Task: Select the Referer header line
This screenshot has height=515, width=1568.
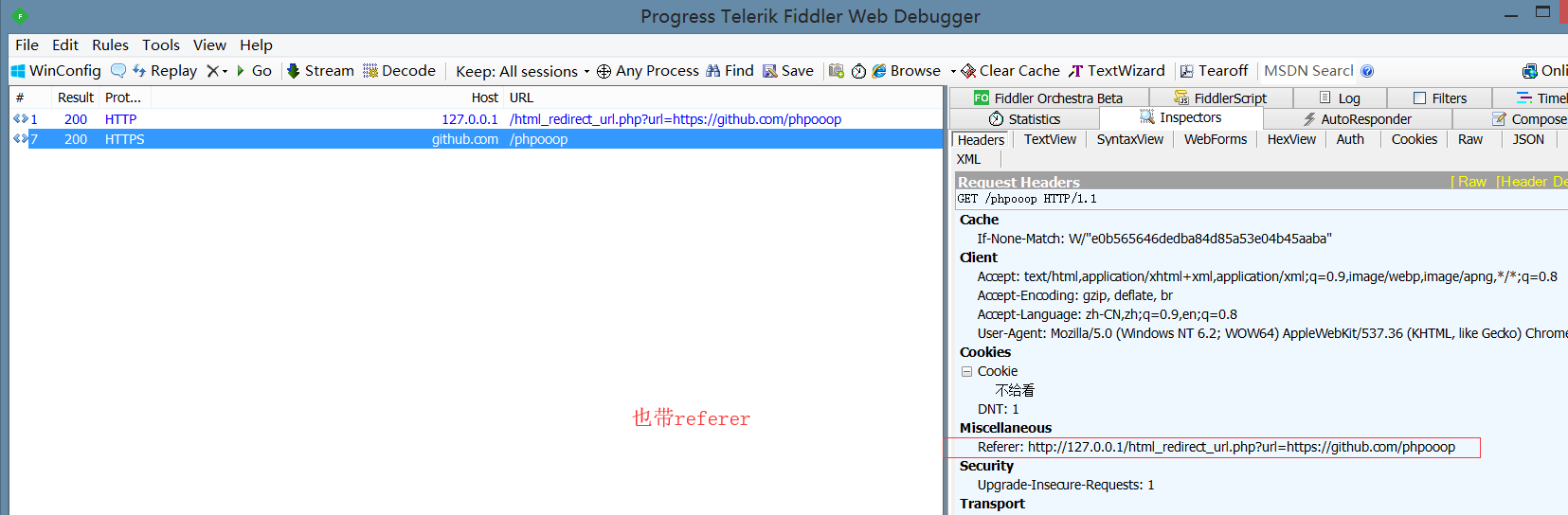Action: pyautogui.click(x=1217, y=447)
